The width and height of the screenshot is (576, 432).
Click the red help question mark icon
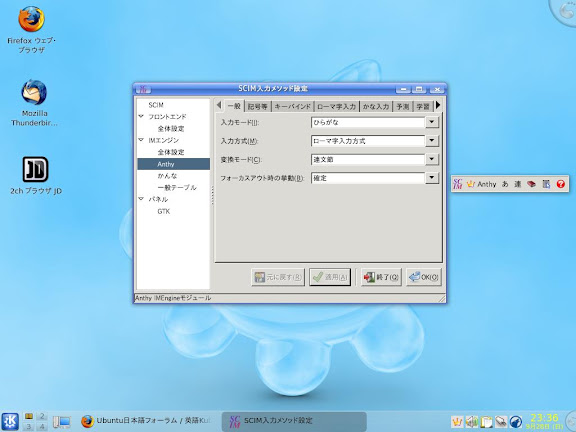(561, 184)
